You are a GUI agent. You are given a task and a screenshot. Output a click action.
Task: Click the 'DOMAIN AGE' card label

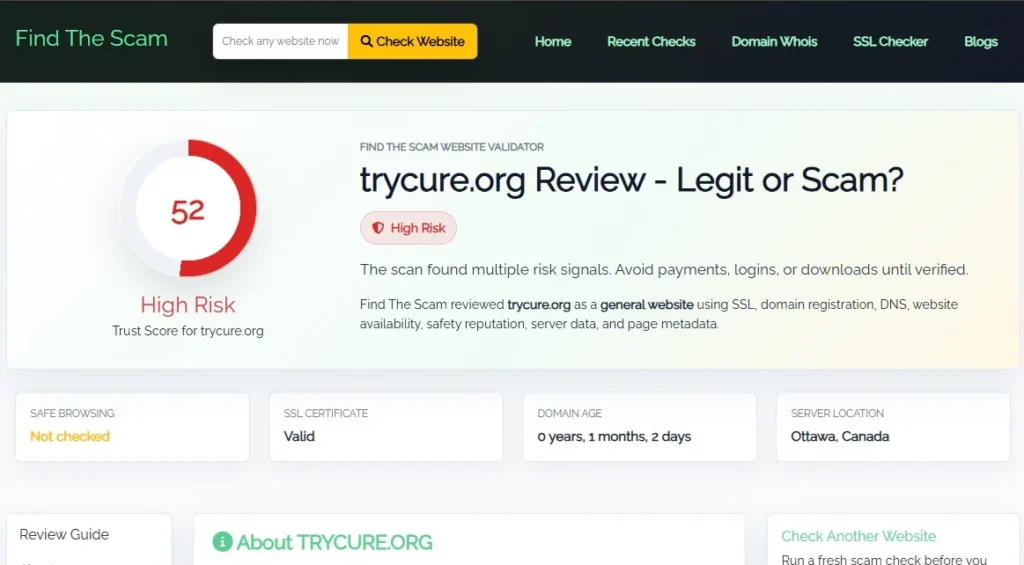(569, 413)
